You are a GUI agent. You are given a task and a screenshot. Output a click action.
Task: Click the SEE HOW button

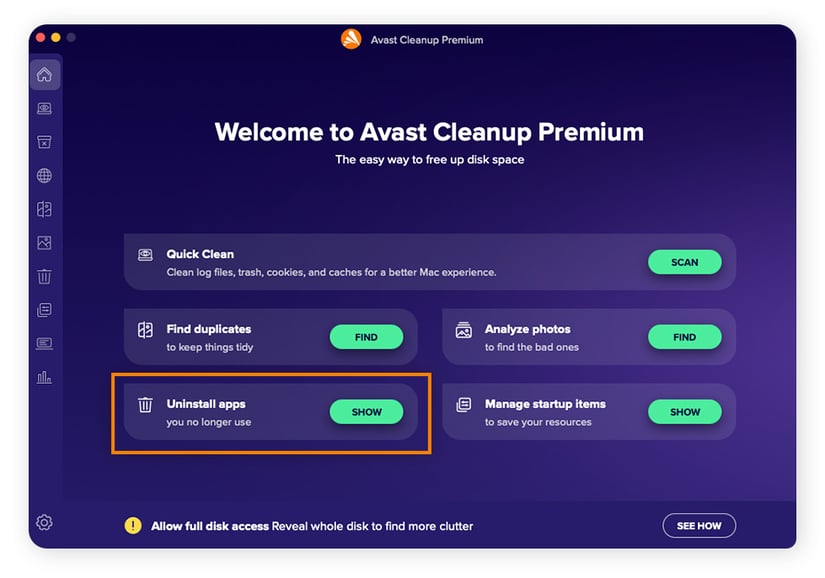[x=699, y=526]
